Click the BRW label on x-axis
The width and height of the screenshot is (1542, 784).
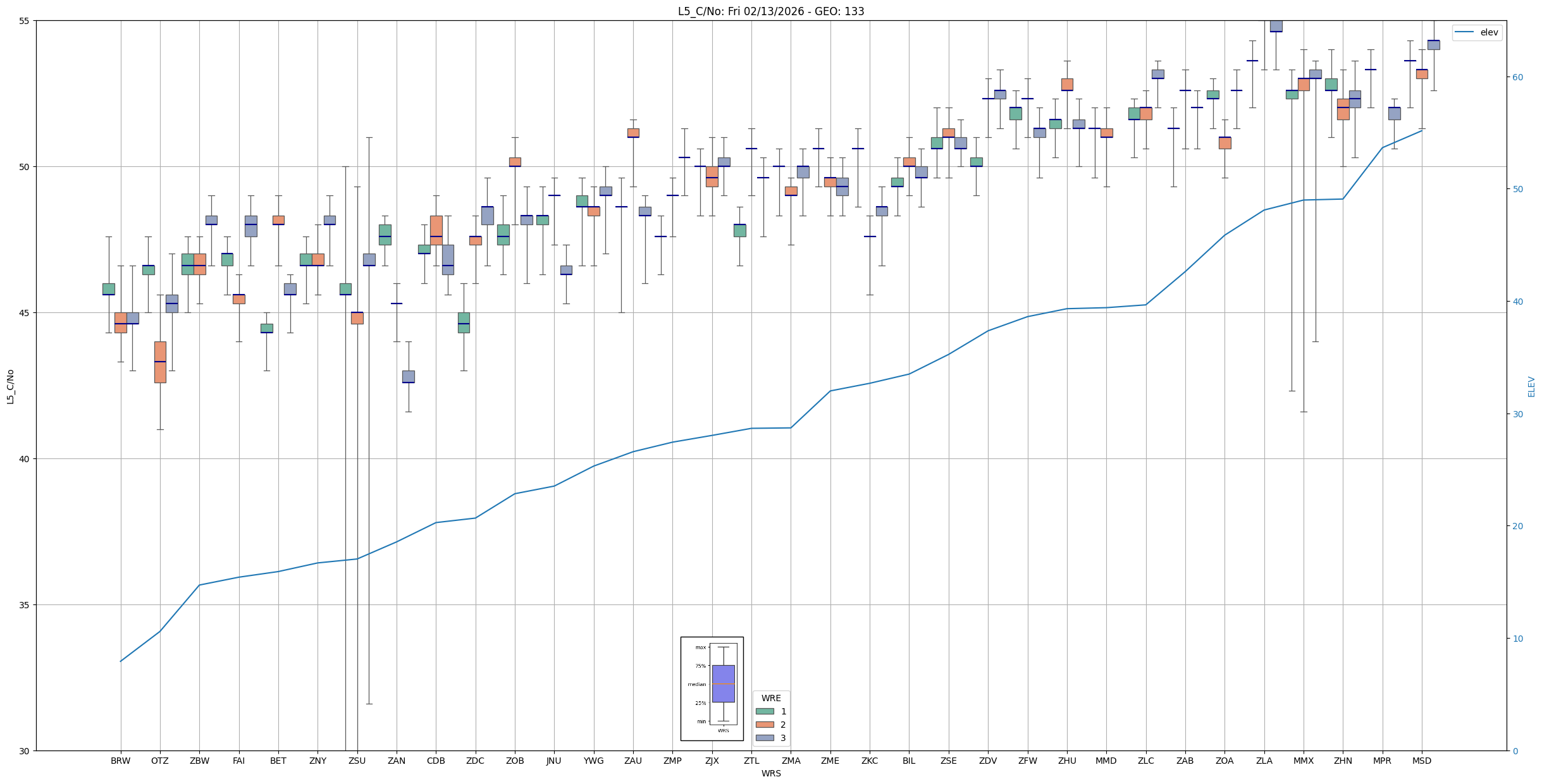120,761
